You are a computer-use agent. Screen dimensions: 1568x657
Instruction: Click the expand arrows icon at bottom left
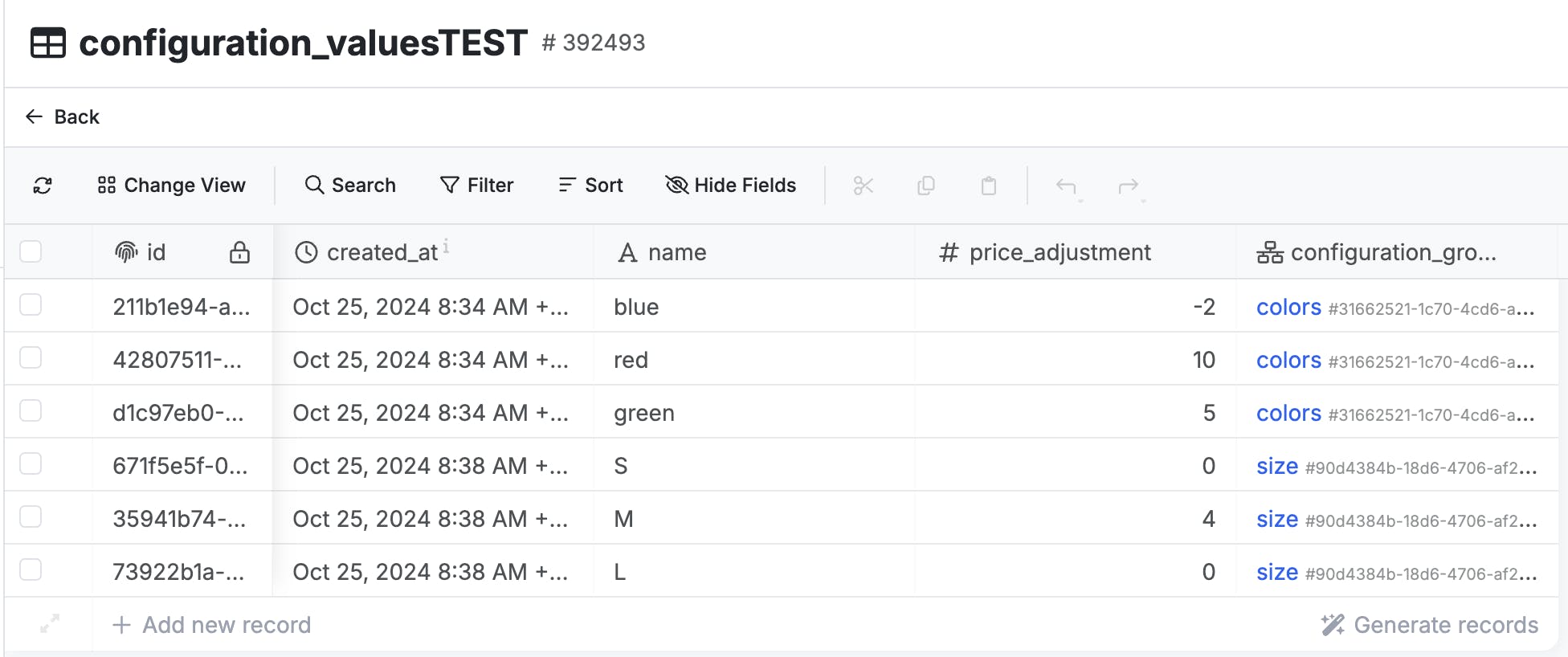pyautogui.click(x=50, y=624)
